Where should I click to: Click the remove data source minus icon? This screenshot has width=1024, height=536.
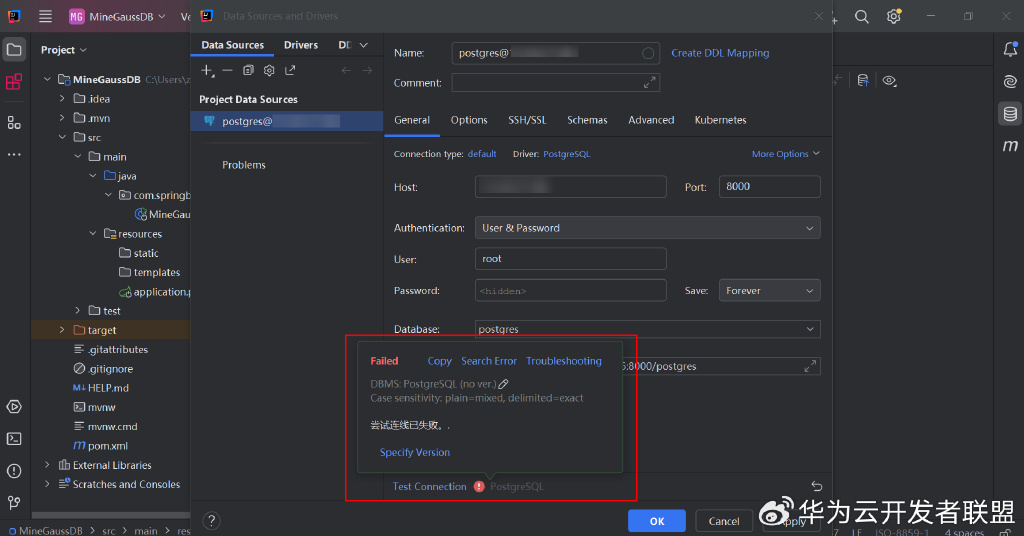[x=227, y=71]
